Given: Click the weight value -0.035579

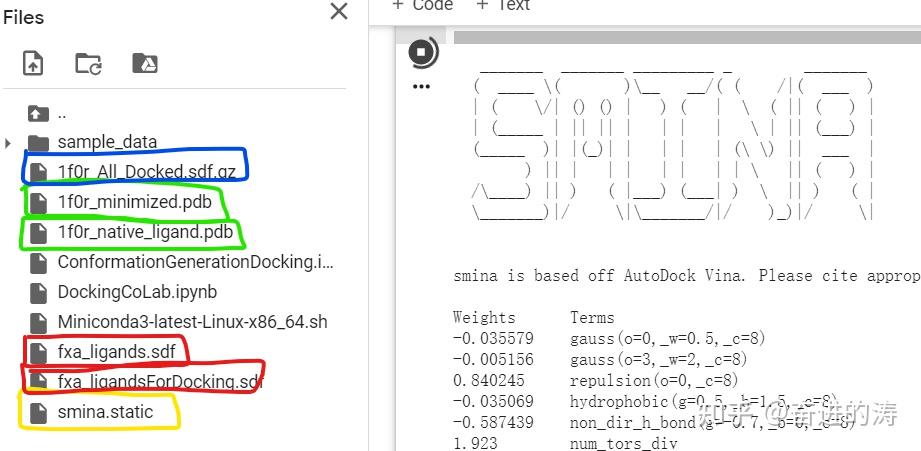Looking at the screenshot, I should coord(493,339).
